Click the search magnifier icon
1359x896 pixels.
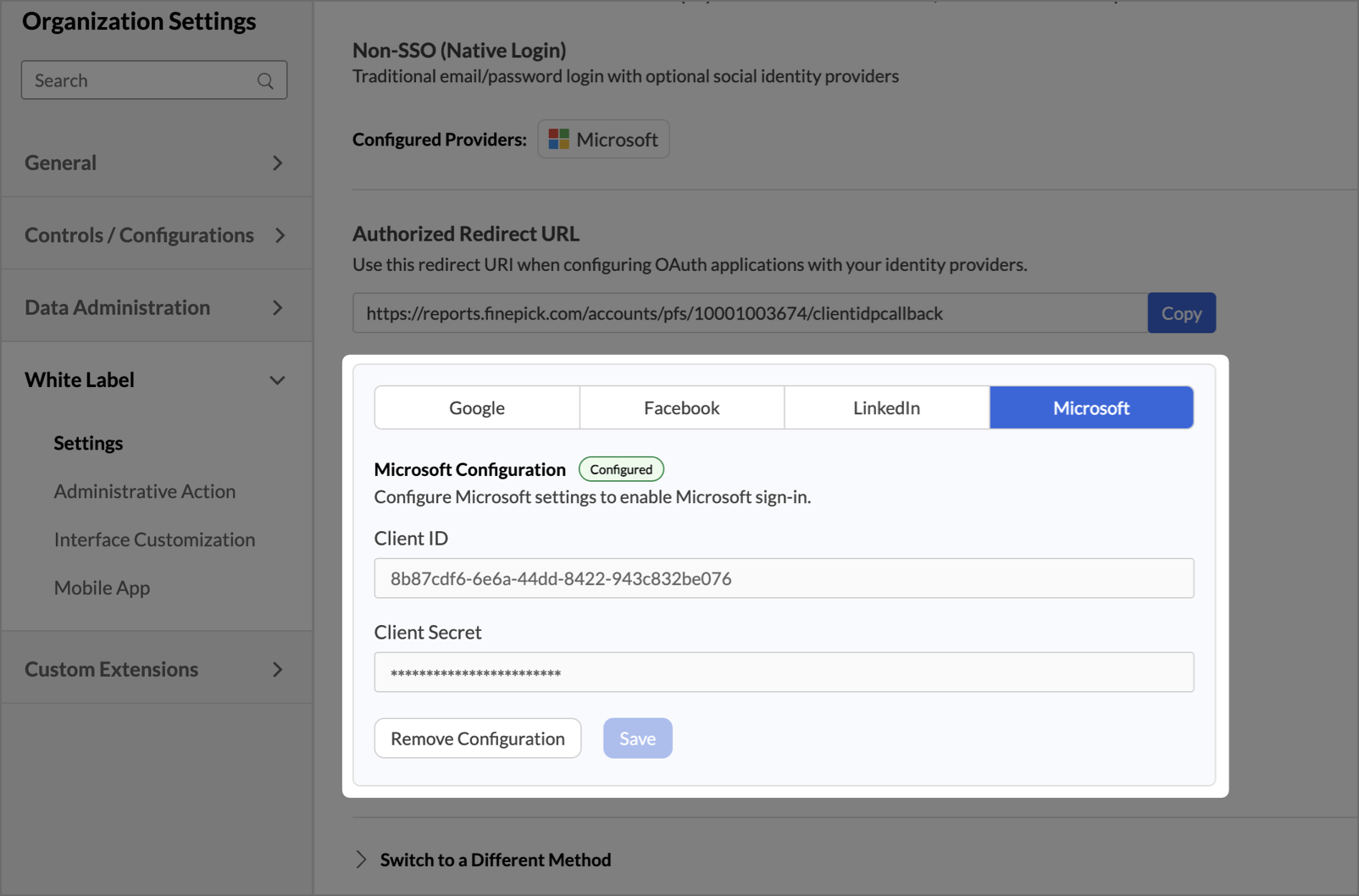click(x=265, y=80)
